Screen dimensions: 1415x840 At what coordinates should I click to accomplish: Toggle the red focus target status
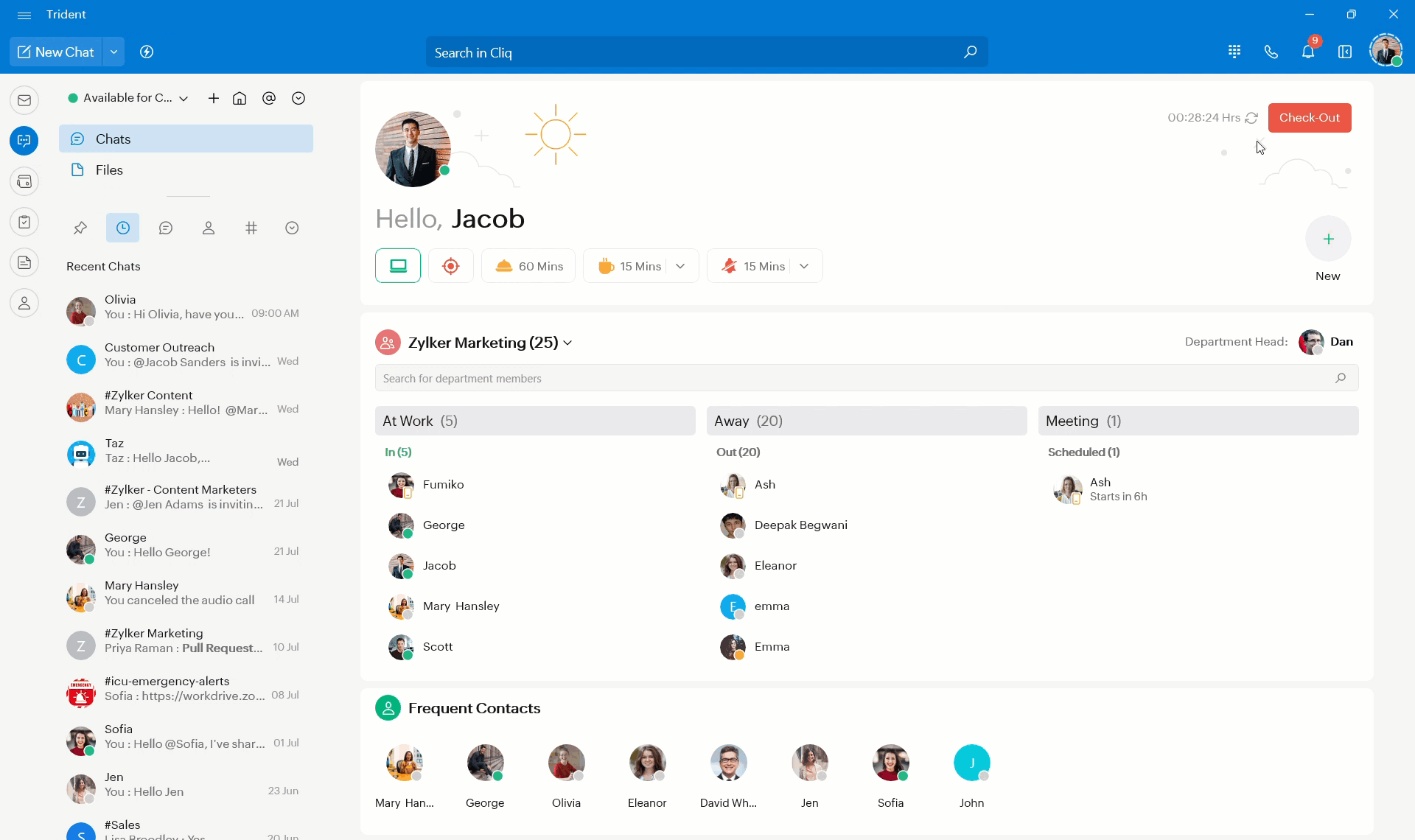tap(451, 266)
